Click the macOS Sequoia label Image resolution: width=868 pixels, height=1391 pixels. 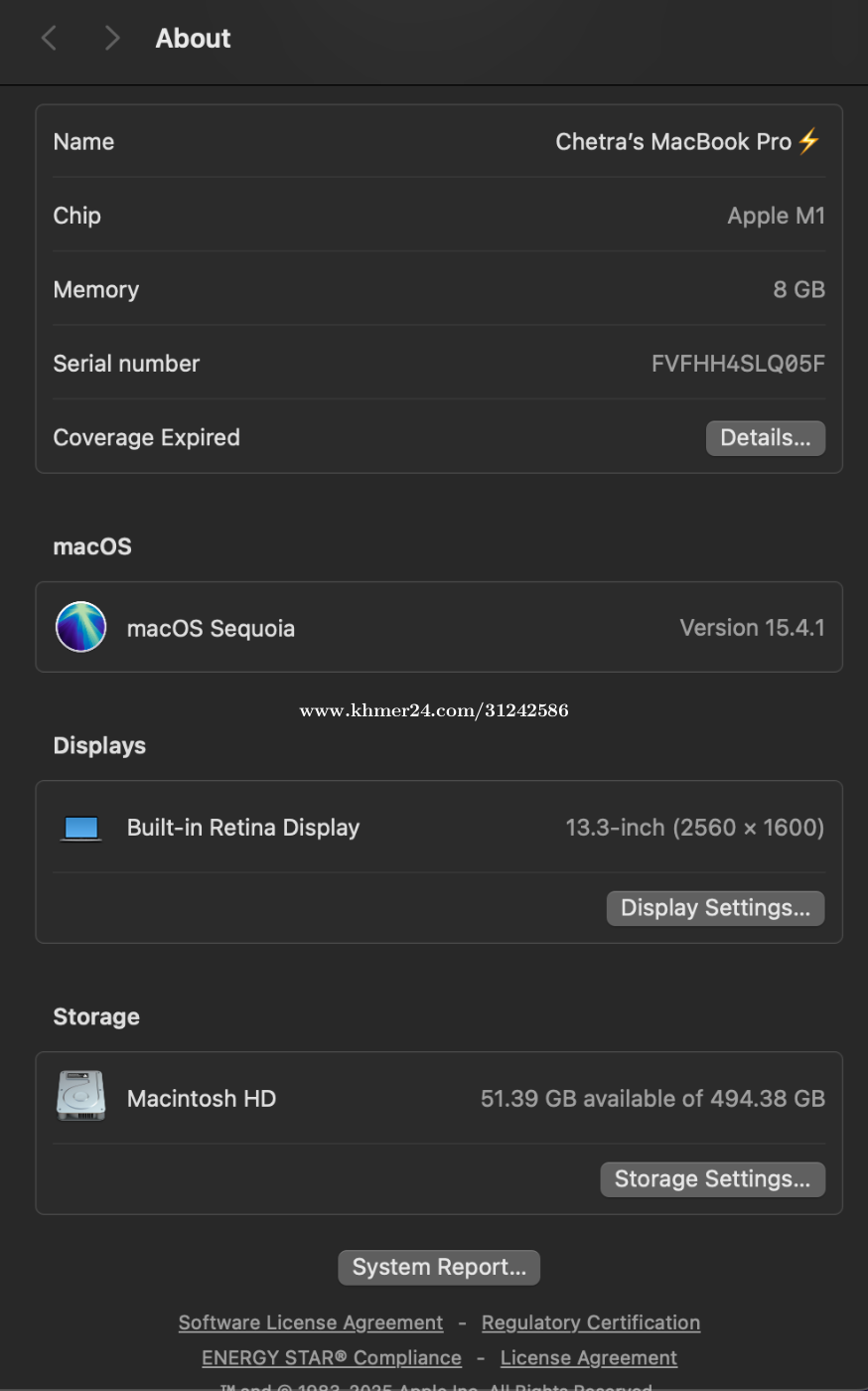(x=211, y=629)
